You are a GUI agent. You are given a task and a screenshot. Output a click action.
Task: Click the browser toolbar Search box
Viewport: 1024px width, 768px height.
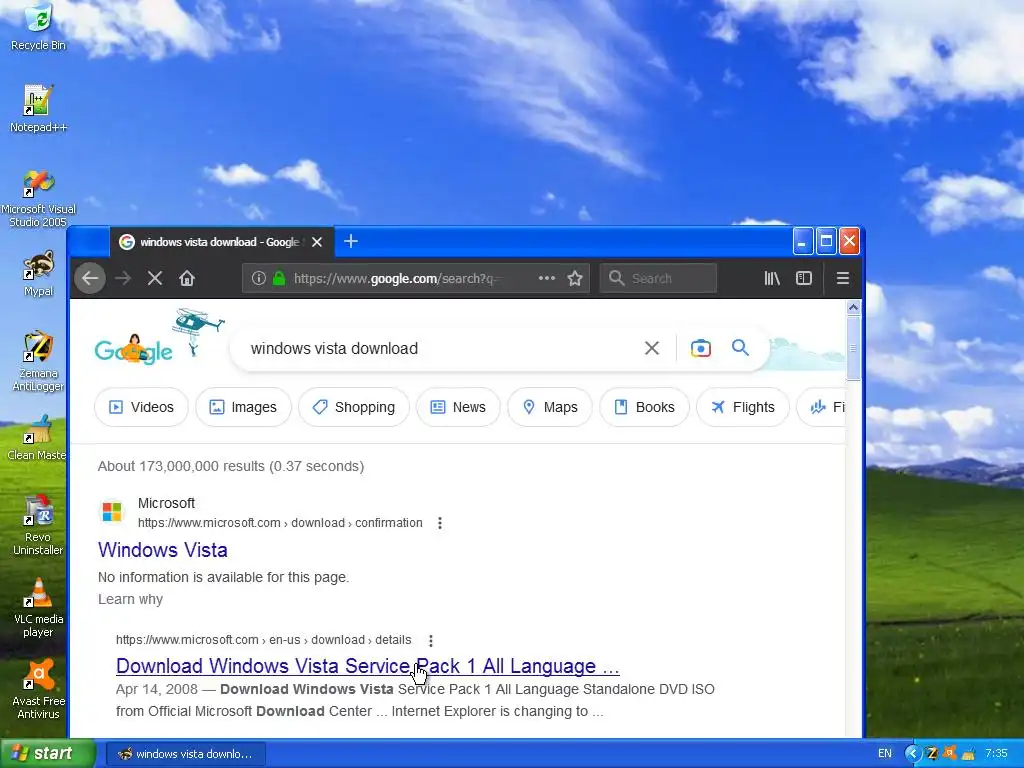coord(658,278)
